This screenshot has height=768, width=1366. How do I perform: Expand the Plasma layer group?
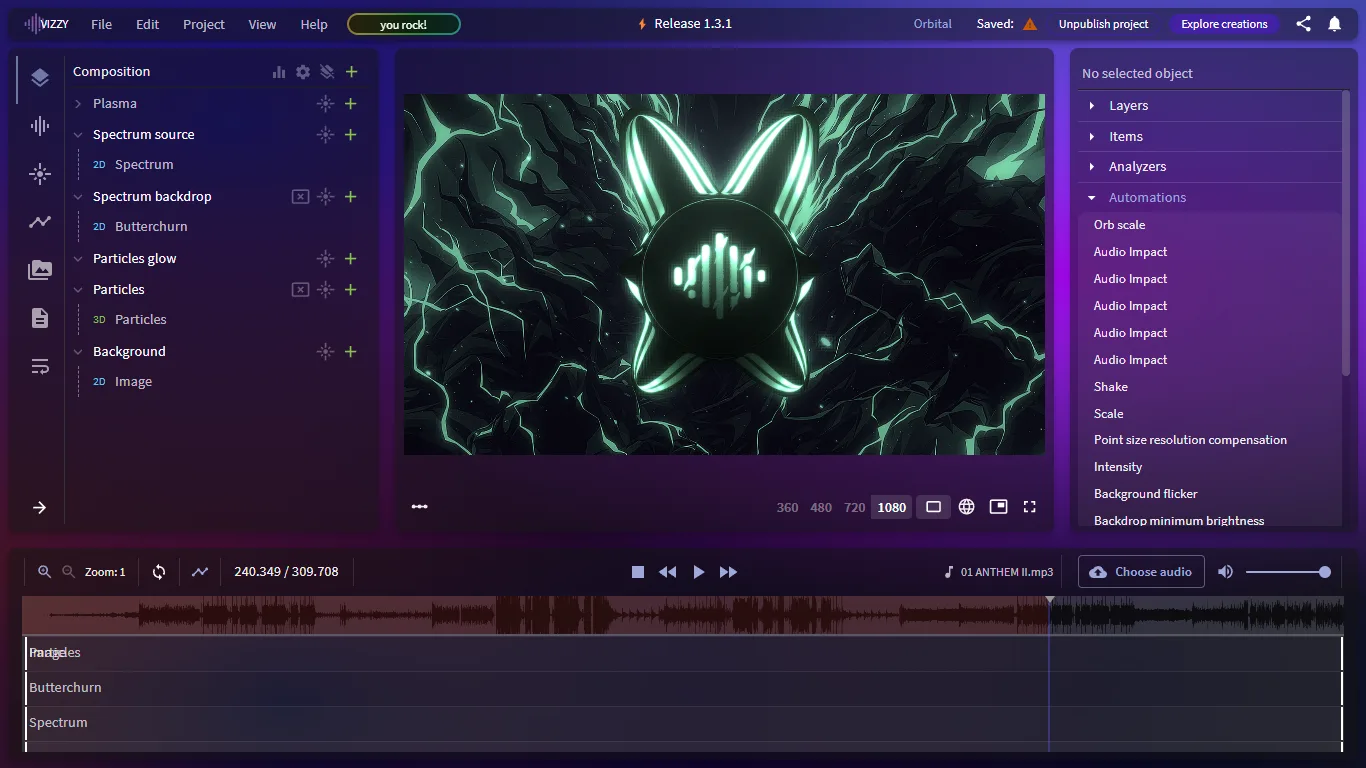[x=78, y=104]
